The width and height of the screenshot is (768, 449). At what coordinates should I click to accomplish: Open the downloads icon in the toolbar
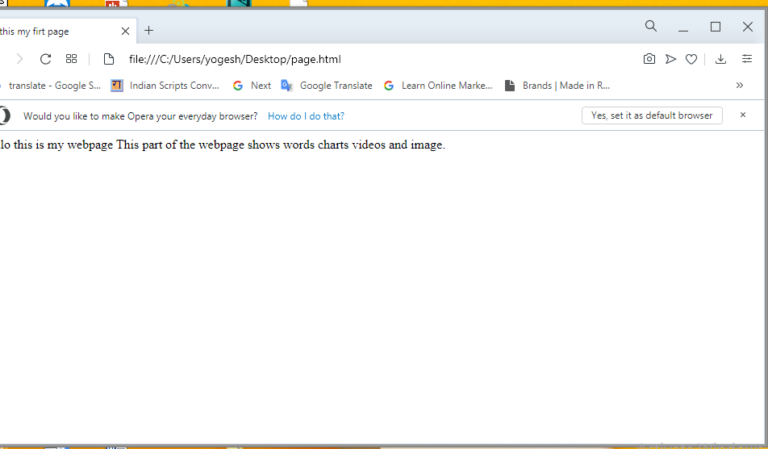(720, 59)
